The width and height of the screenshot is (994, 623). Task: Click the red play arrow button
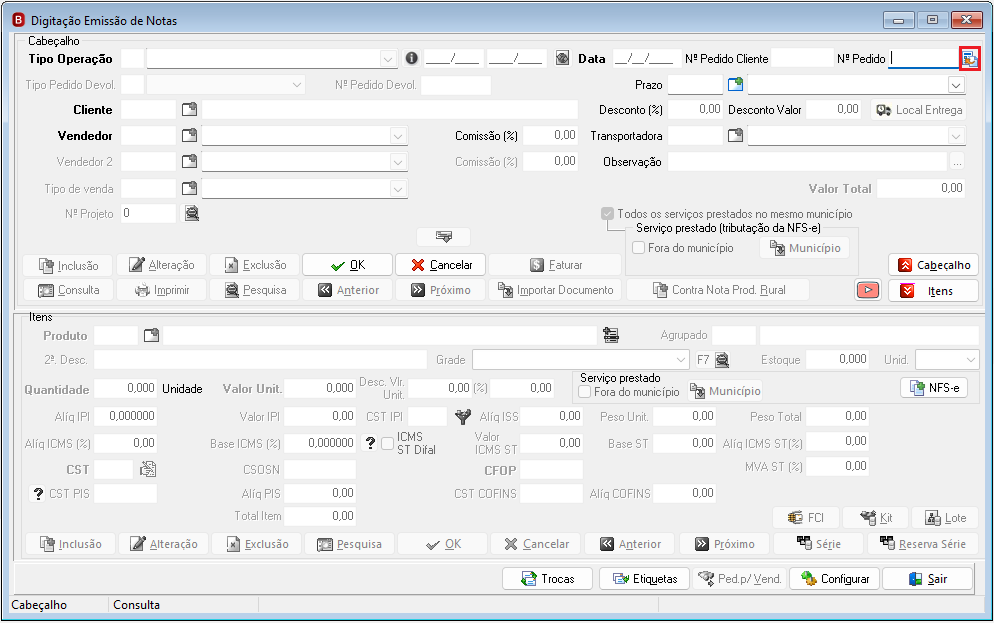click(x=868, y=290)
